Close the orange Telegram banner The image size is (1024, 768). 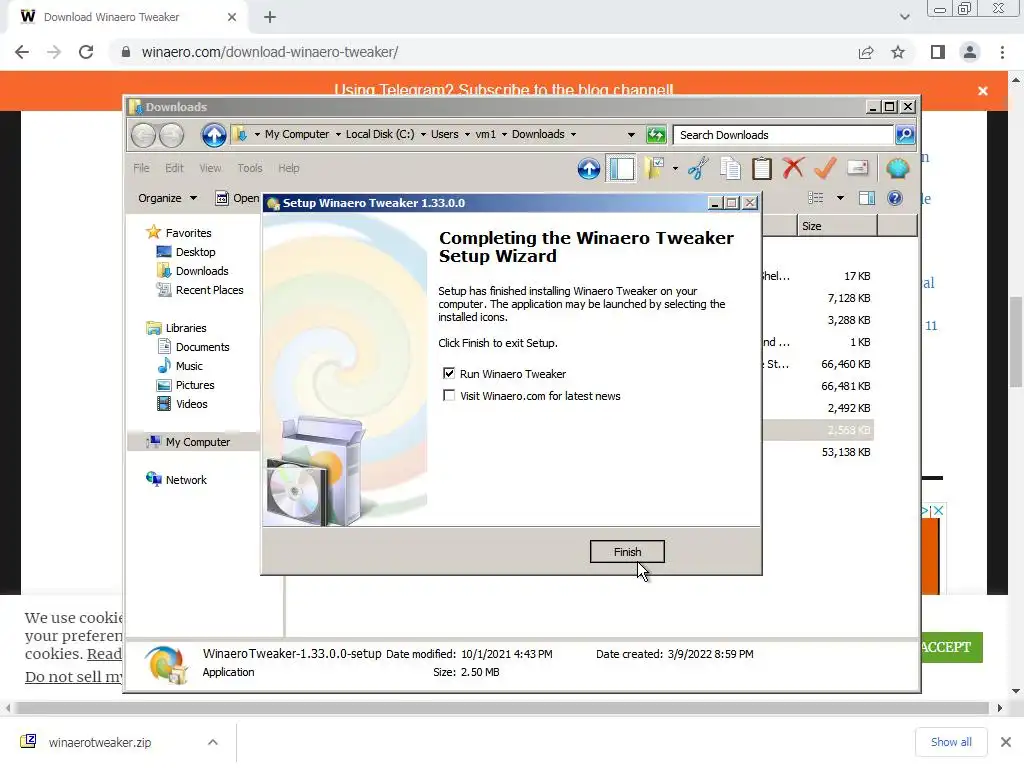[x=983, y=91]
